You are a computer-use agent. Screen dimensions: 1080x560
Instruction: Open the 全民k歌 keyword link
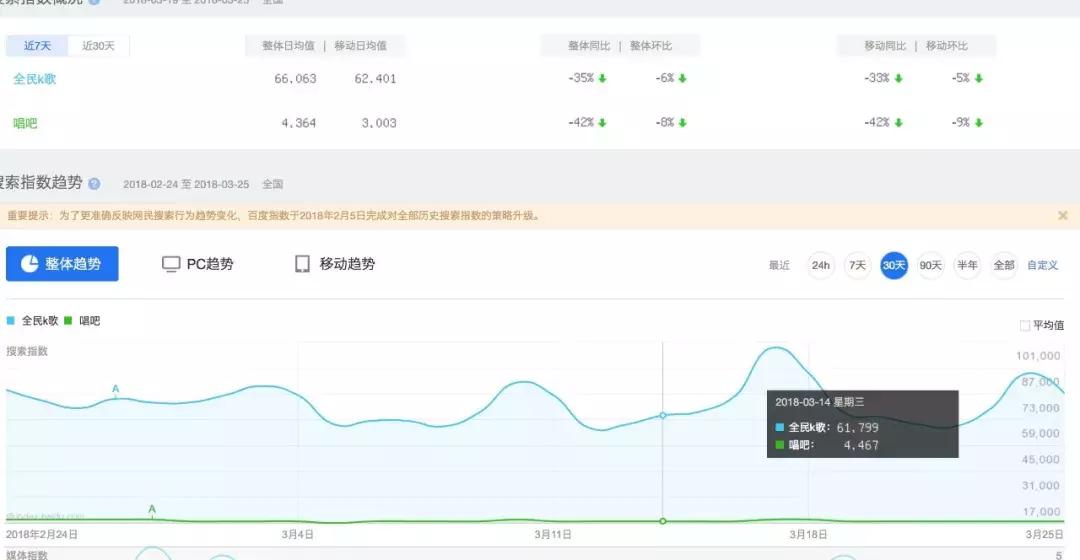(34, 79)
